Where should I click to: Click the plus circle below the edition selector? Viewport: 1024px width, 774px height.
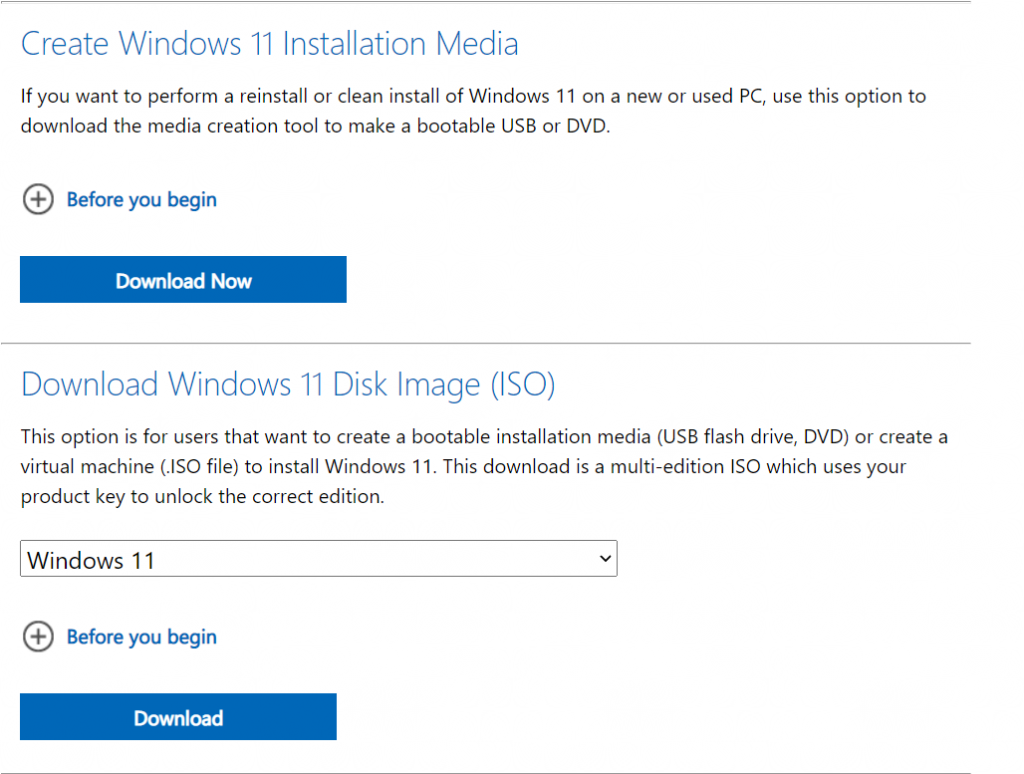click(x=38, y=637)
